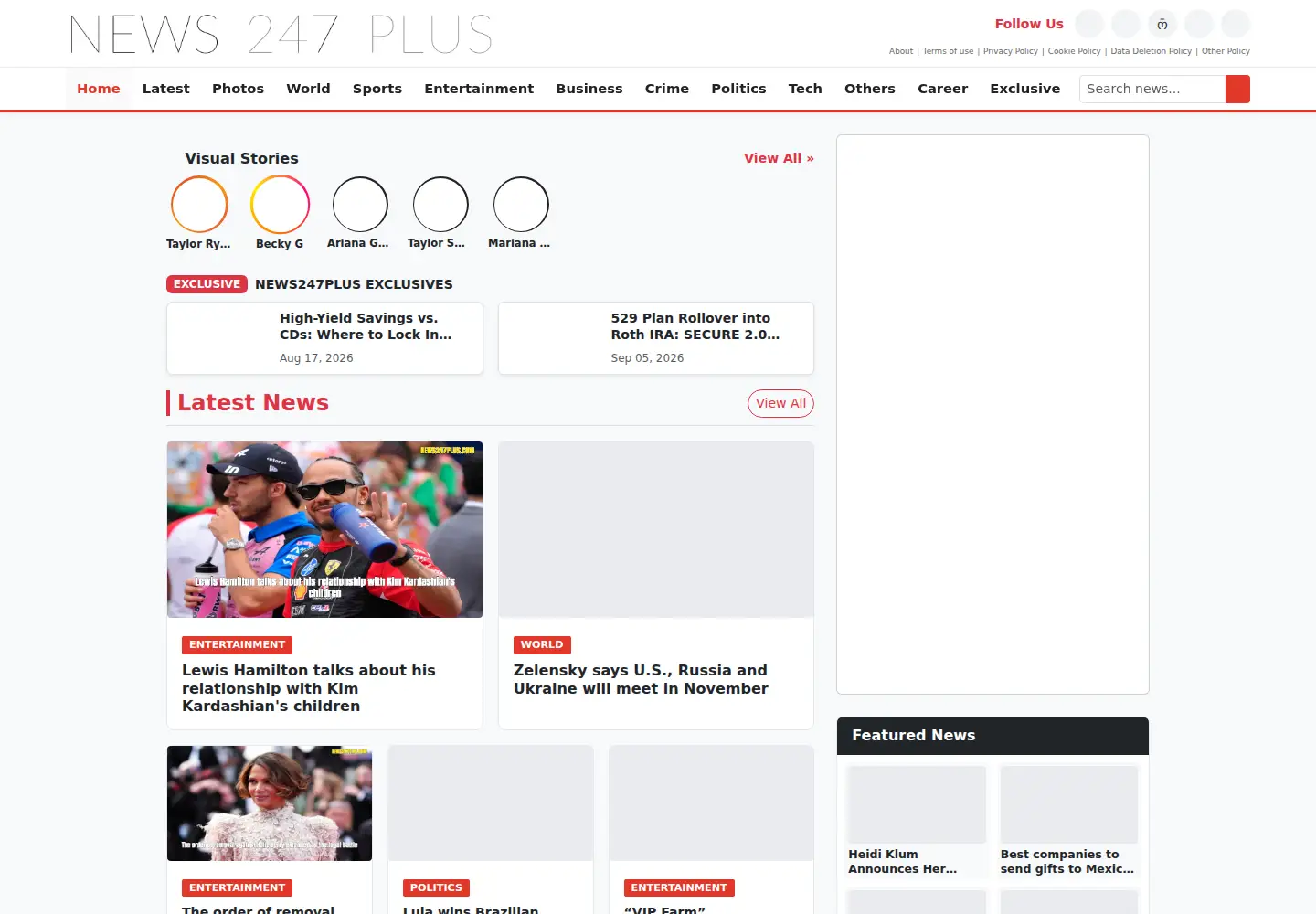1316x914 pixels.
Task: Open the Other Policy link
Action: [x=1226, y=51]
